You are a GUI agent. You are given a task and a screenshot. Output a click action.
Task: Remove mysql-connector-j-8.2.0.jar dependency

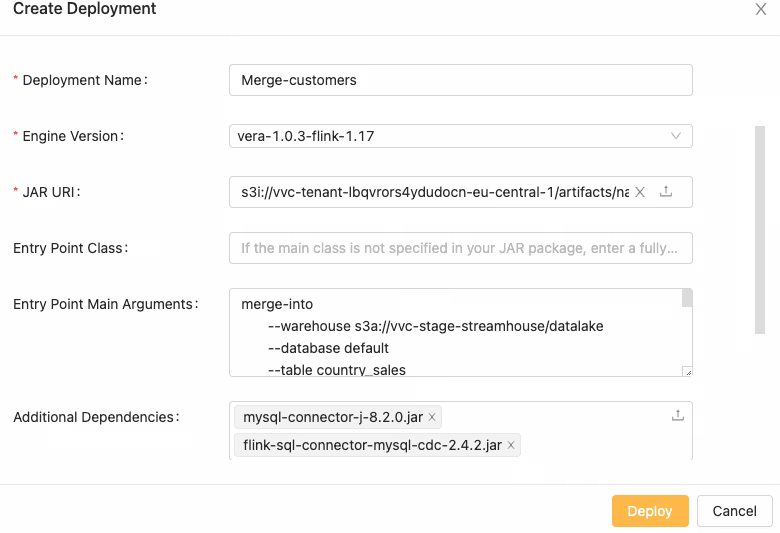(432, 417)
